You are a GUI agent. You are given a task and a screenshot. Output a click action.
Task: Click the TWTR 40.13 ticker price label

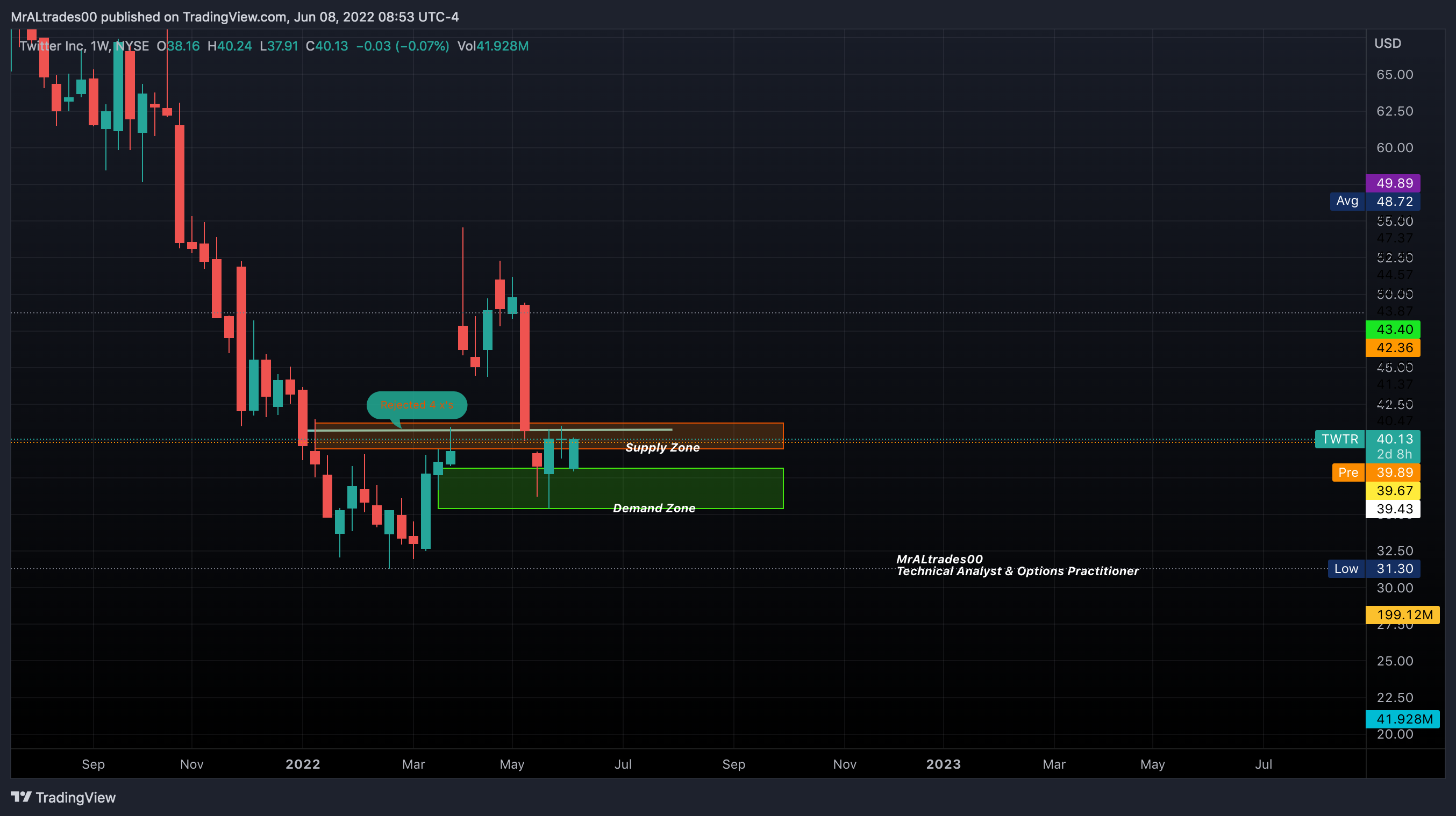(x=1367, y=439)
